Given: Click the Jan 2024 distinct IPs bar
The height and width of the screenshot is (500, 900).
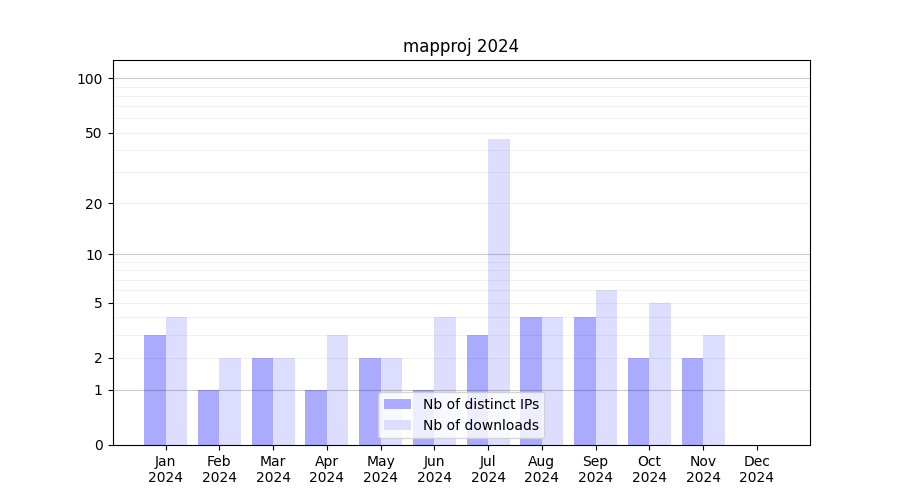Looking at the screenshot, I should click(155, 390).
